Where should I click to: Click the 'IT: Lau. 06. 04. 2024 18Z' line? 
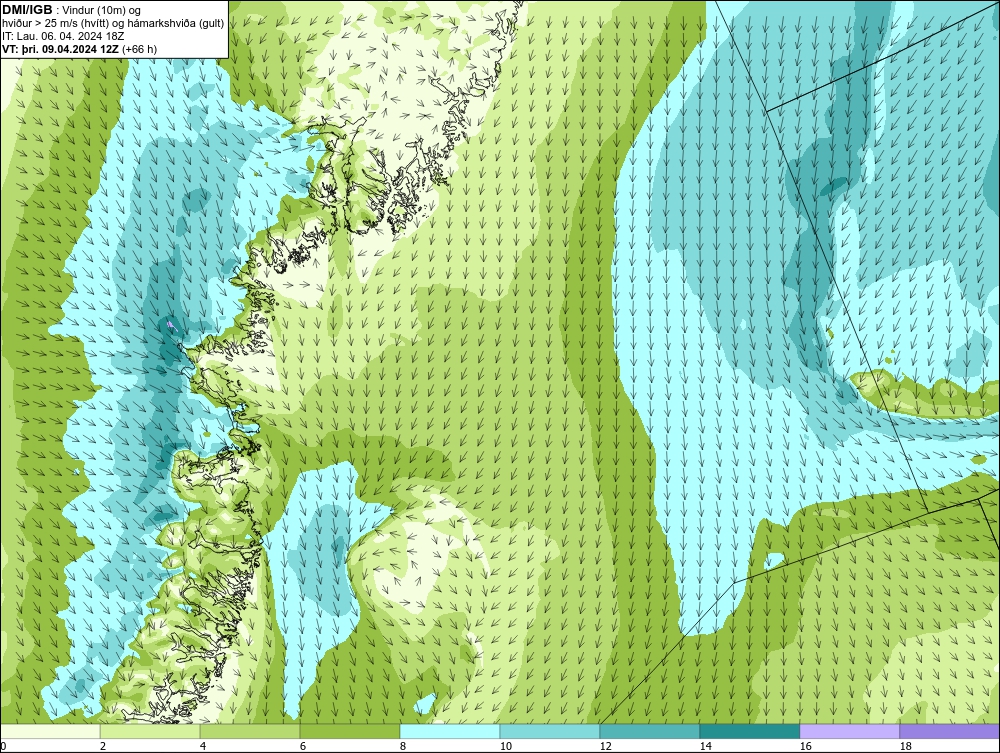[x=63, y=36]
